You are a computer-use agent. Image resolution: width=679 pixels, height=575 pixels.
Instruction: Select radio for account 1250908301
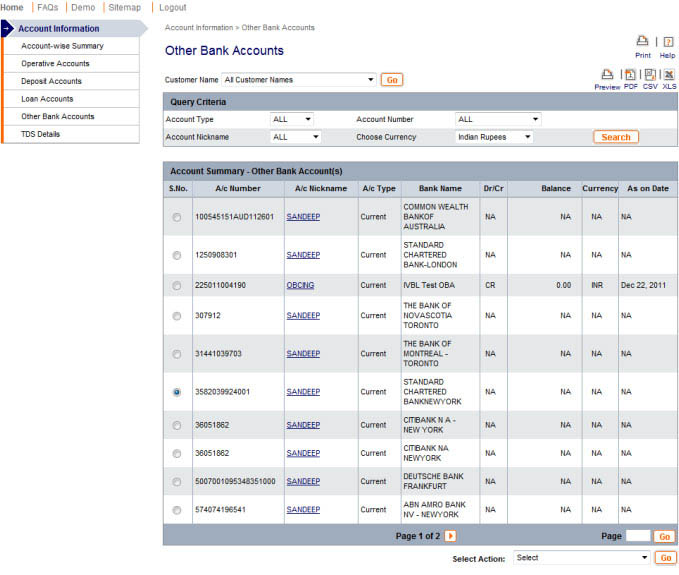[177, 255]
